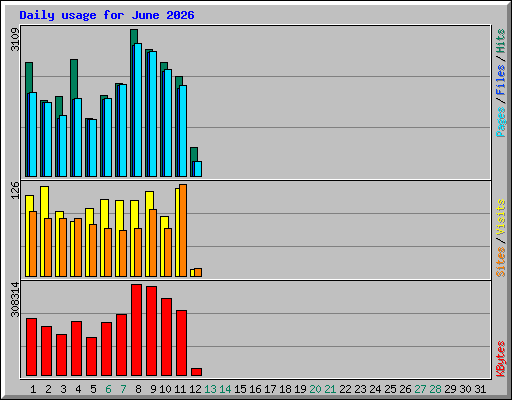Click the red KBytes bar for day 8
This screenshot has height=400, width=512.
click(x=137, y=330)
